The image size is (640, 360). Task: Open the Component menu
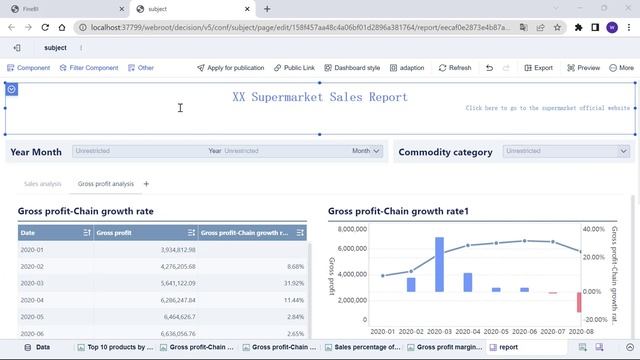coord(29,68)
